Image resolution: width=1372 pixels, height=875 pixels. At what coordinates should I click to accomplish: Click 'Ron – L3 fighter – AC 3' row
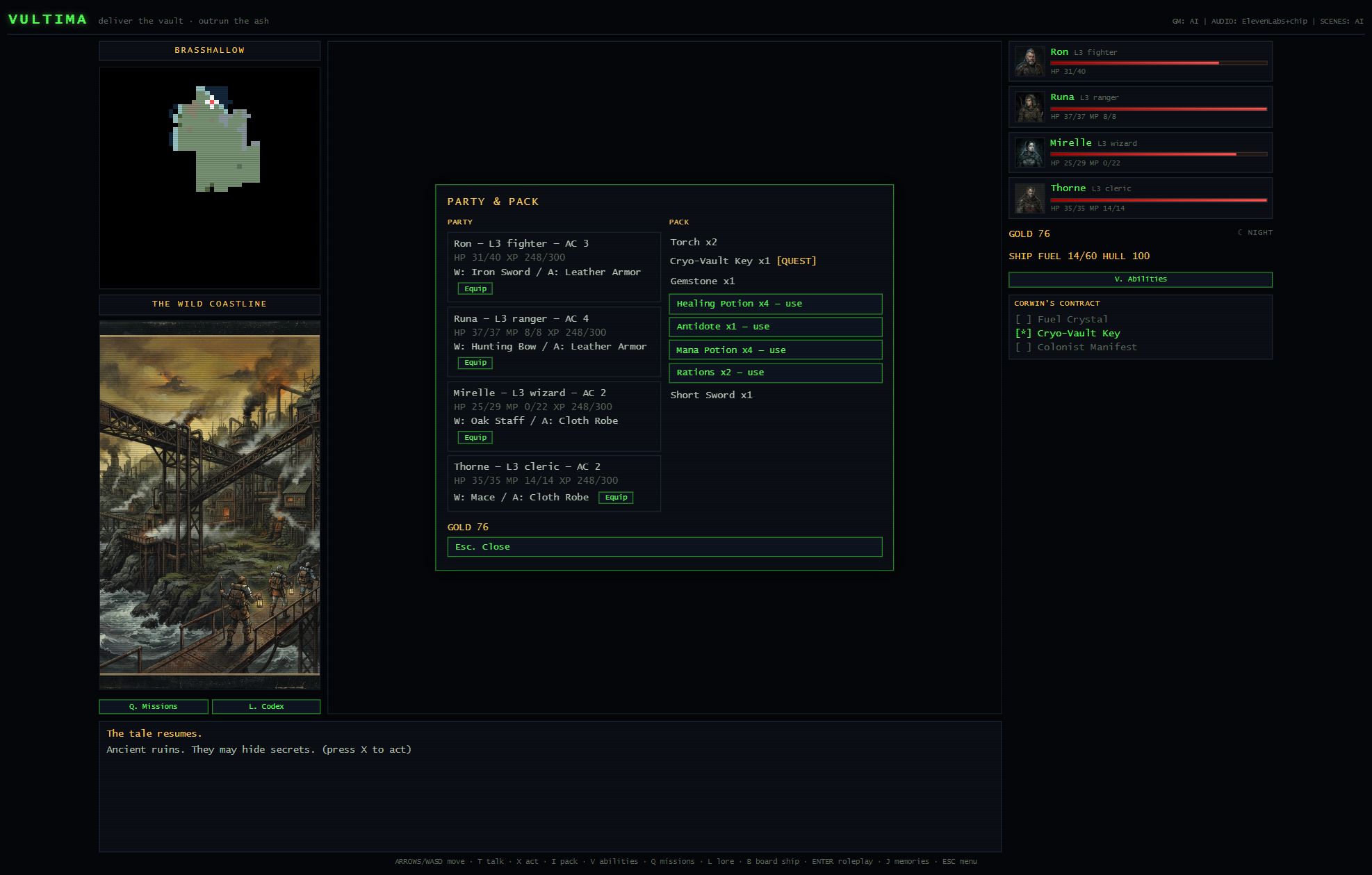coord(521,244)
